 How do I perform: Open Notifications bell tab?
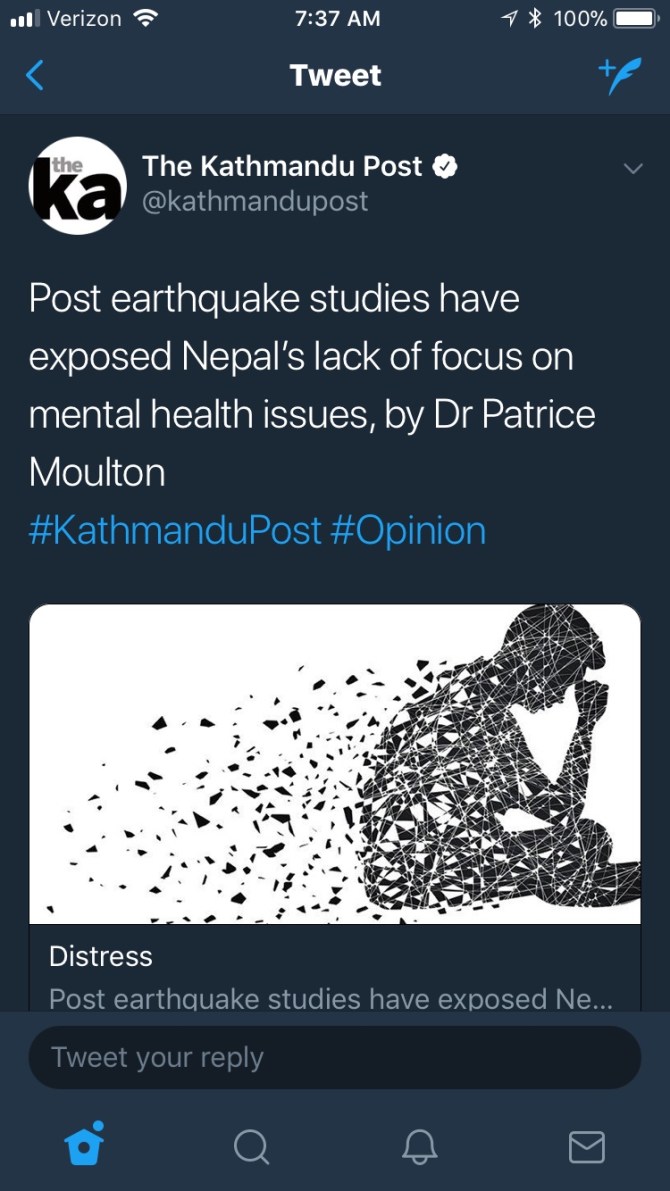coord(420,1146)
